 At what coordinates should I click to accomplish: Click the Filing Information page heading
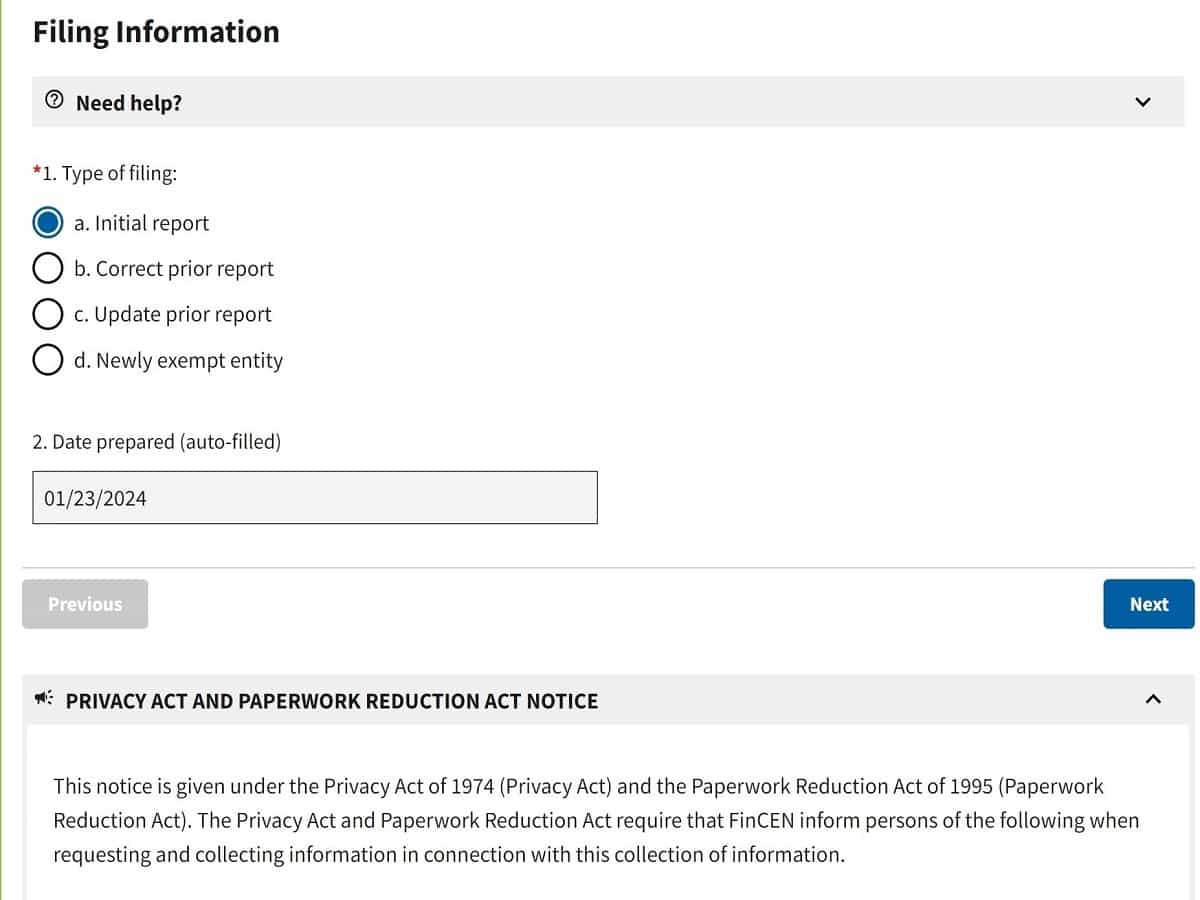(155, 31)
